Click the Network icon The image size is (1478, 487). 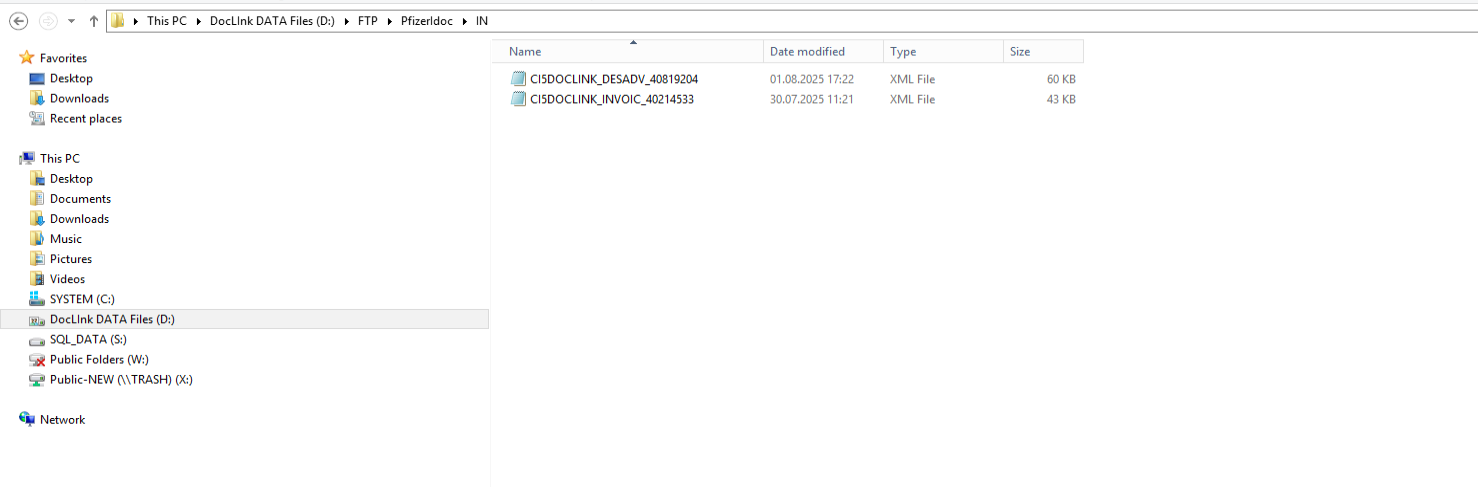pos(27,419)
